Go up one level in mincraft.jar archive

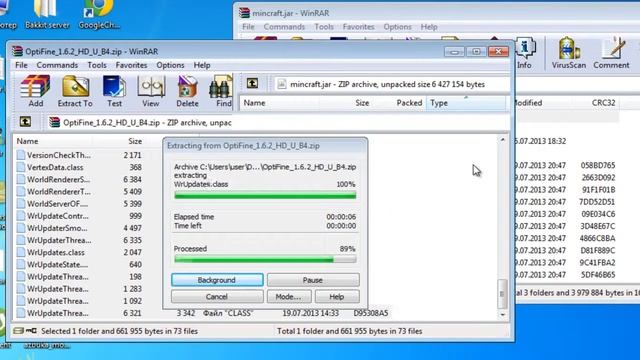(252, 84)
